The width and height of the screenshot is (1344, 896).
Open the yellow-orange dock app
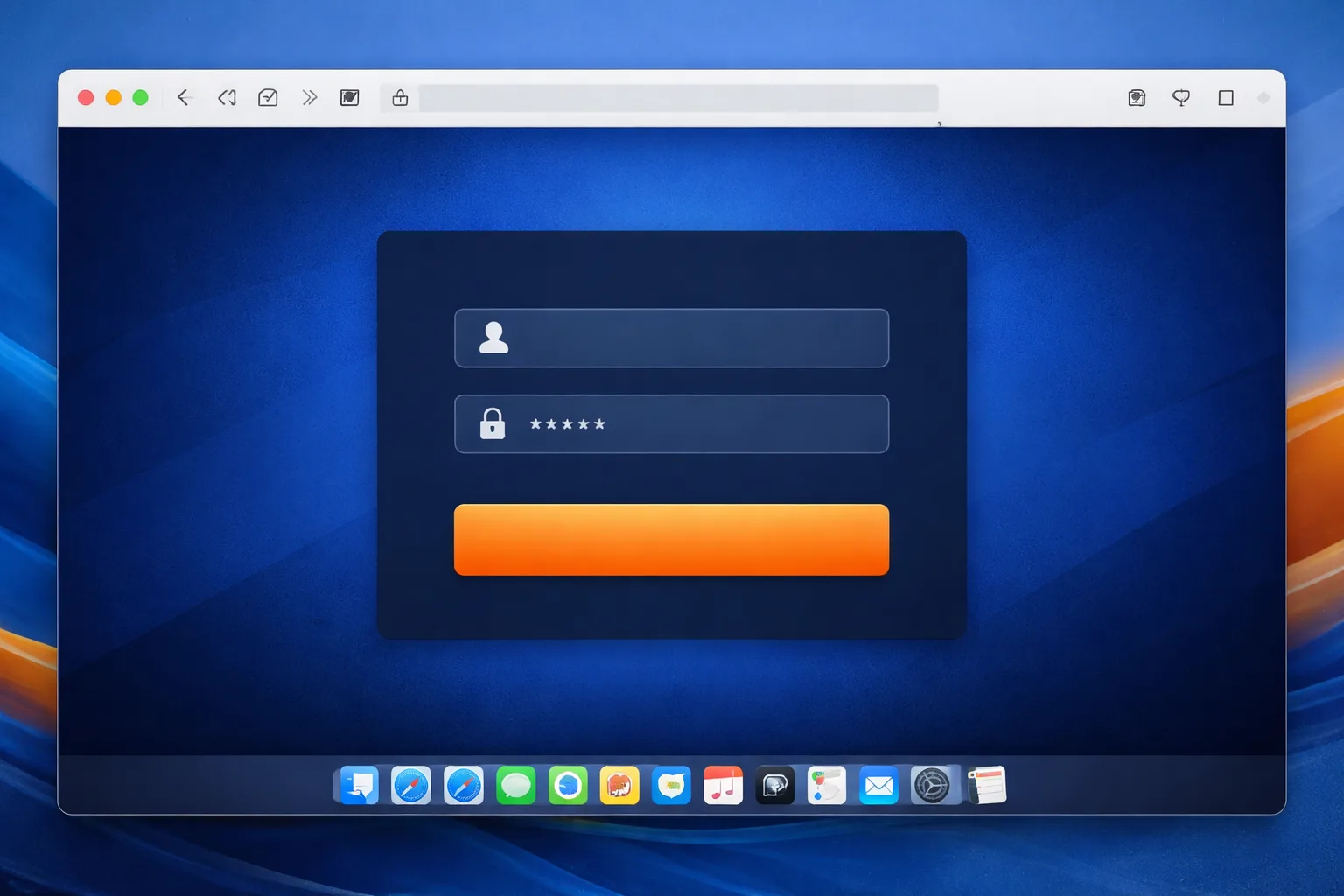[x=619, y=785]
